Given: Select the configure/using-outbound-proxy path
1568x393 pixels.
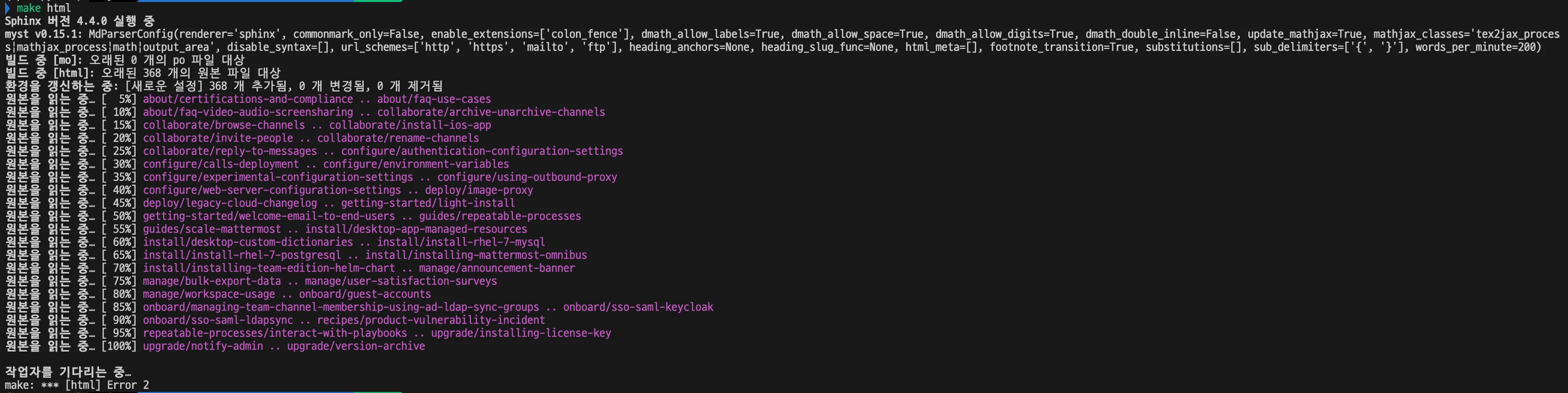Looking at the screenshot, I should (526, 177).
